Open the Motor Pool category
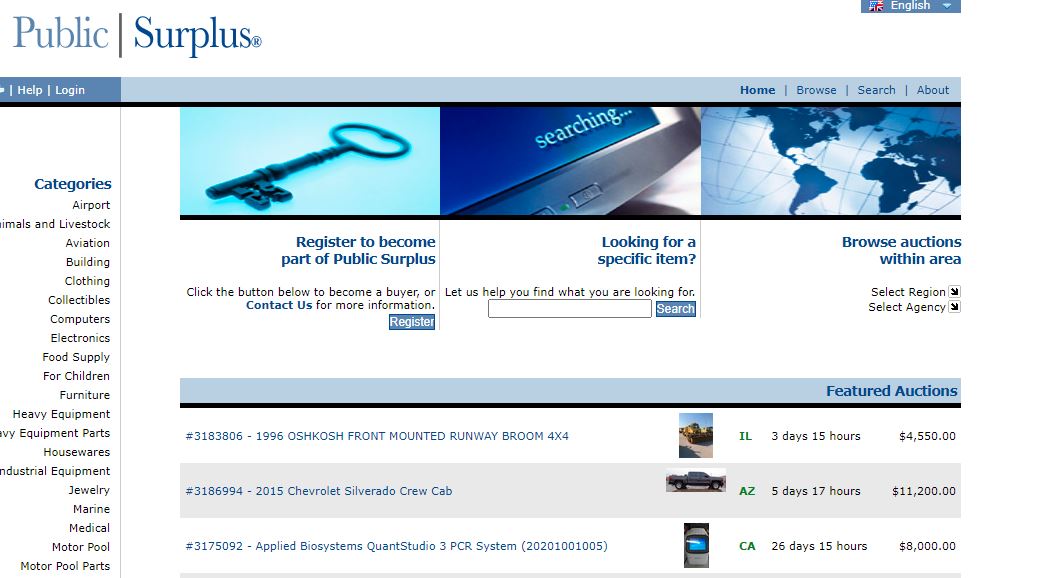 point(81,547)
